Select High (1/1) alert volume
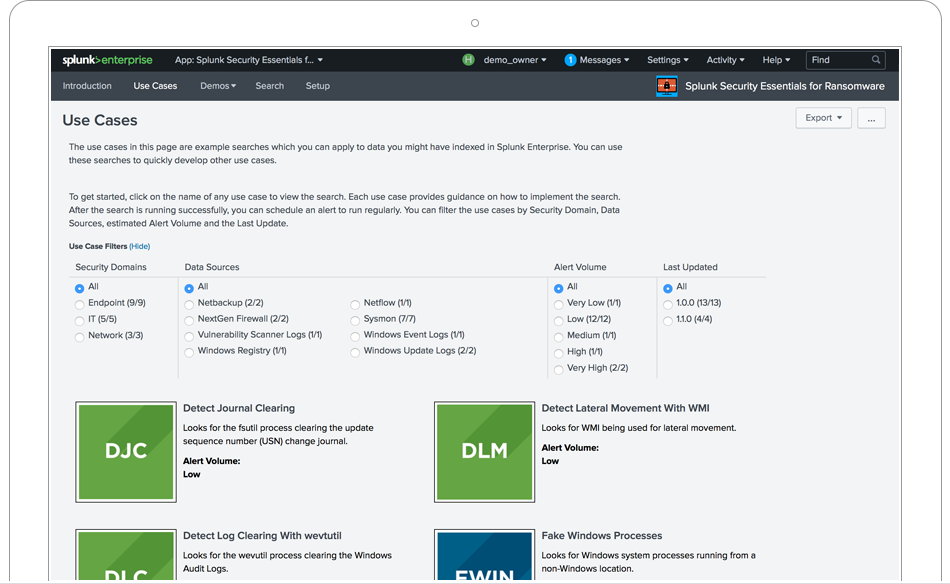The width and height of the screenshot is (950, 584). (559, 354)
